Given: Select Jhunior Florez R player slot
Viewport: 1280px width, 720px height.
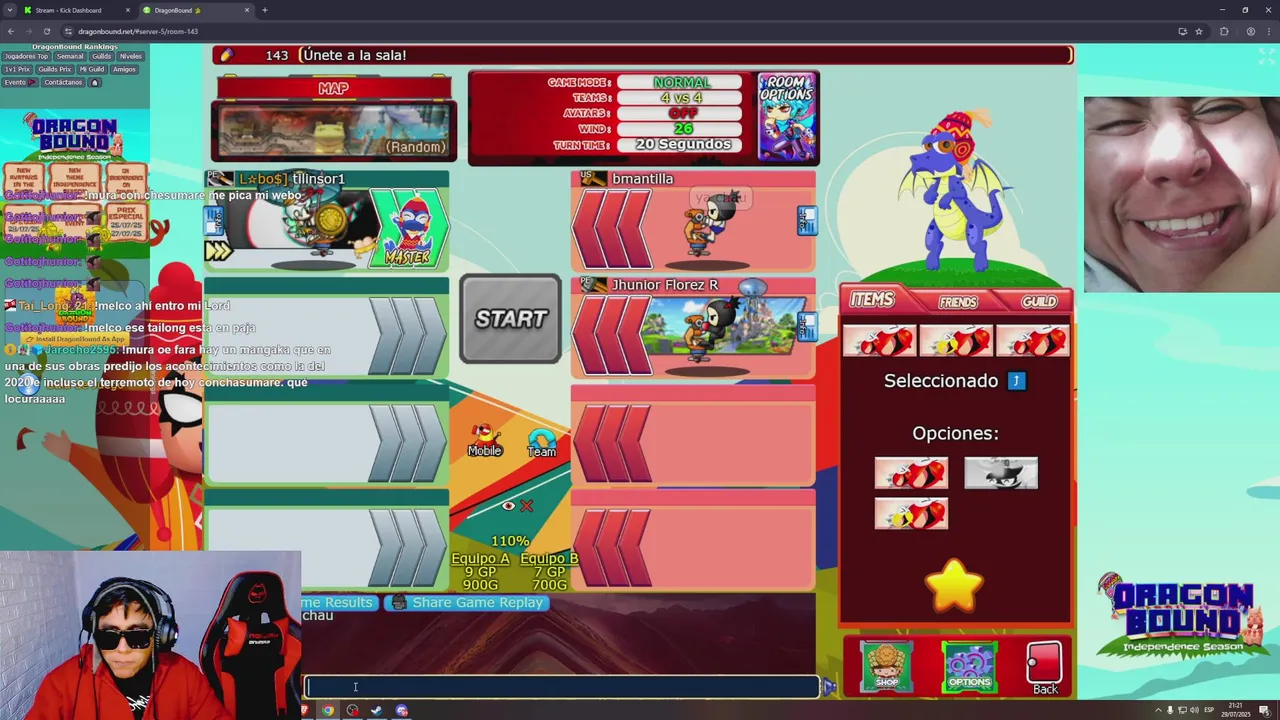Looking at the screenshot, I should (x=693, y=328).
